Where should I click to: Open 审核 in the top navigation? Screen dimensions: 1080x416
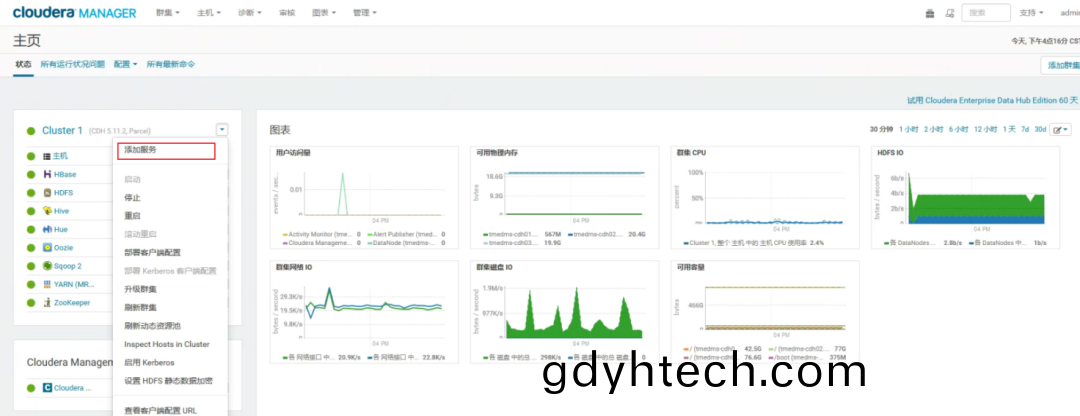coord(287,13)
